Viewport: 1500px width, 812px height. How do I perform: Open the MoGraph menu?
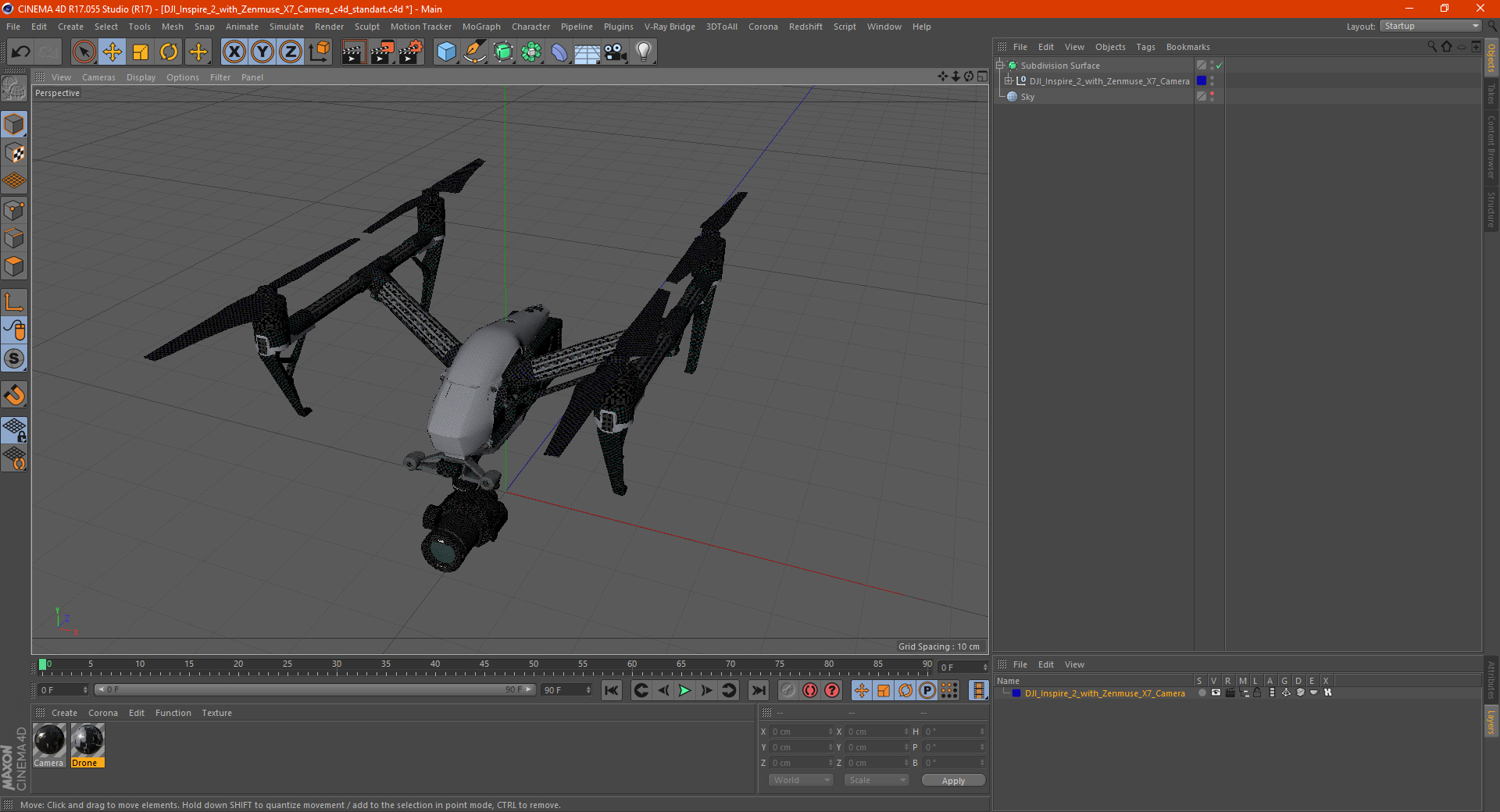click(481, 27)
